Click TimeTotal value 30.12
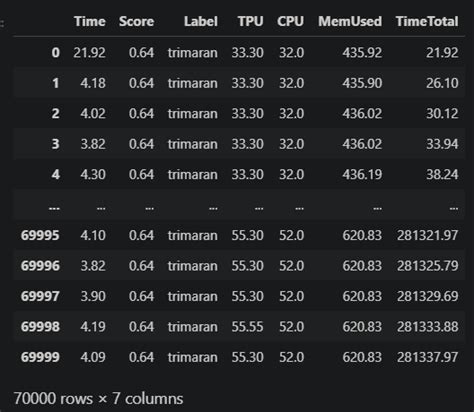The image size is (474, 412). pyautogui.click(x=442, y=114)
